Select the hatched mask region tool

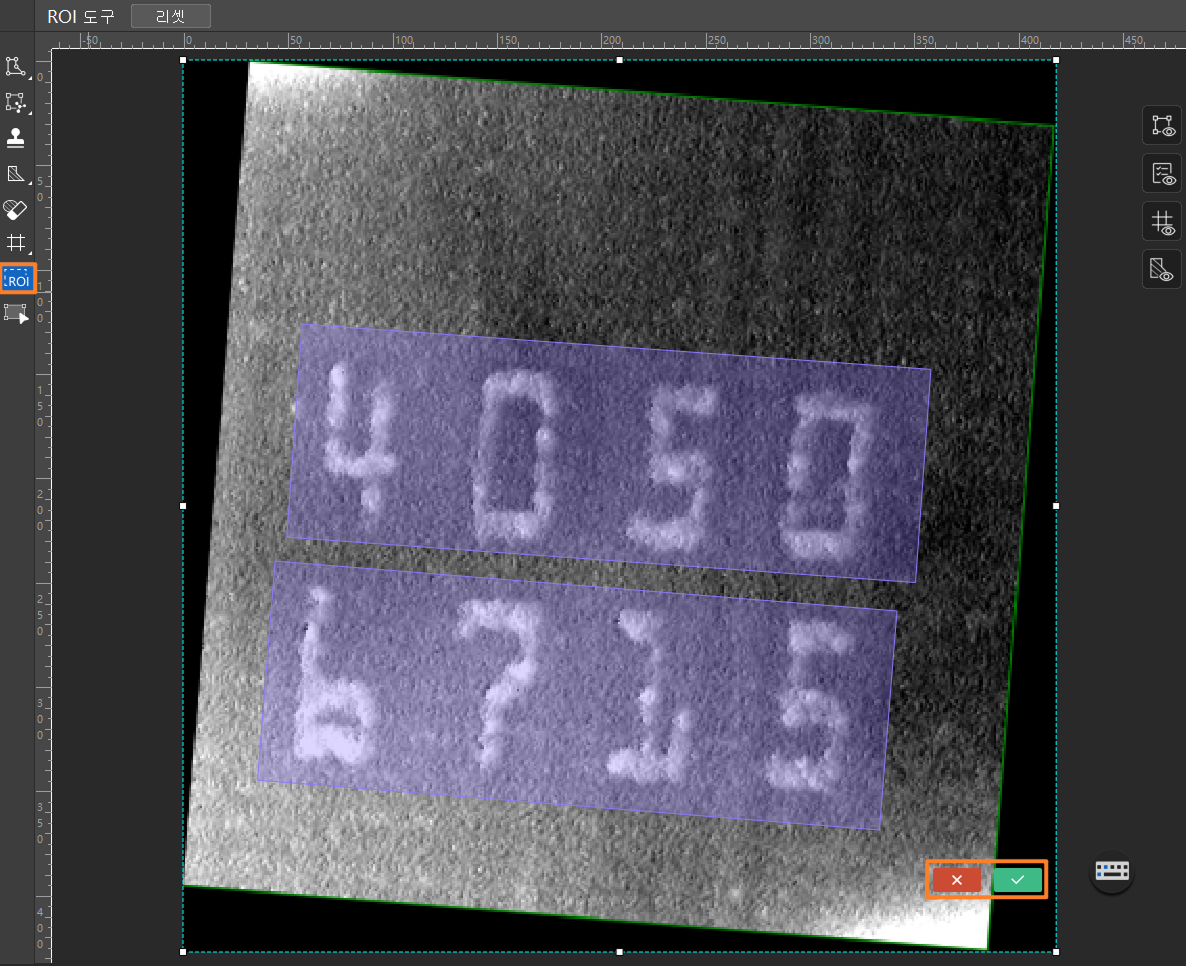tap(15, 173)
